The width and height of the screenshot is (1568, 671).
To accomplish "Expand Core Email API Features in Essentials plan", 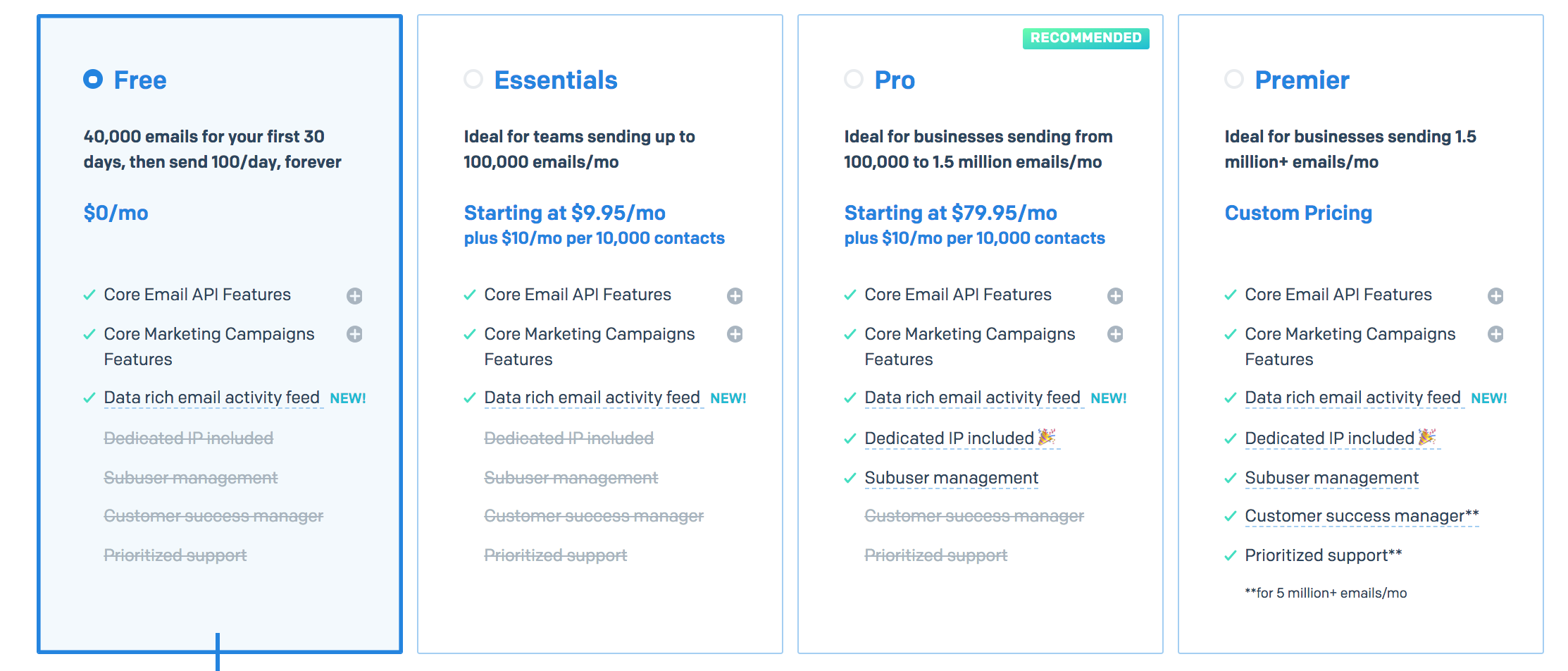I will pos(735,296).
